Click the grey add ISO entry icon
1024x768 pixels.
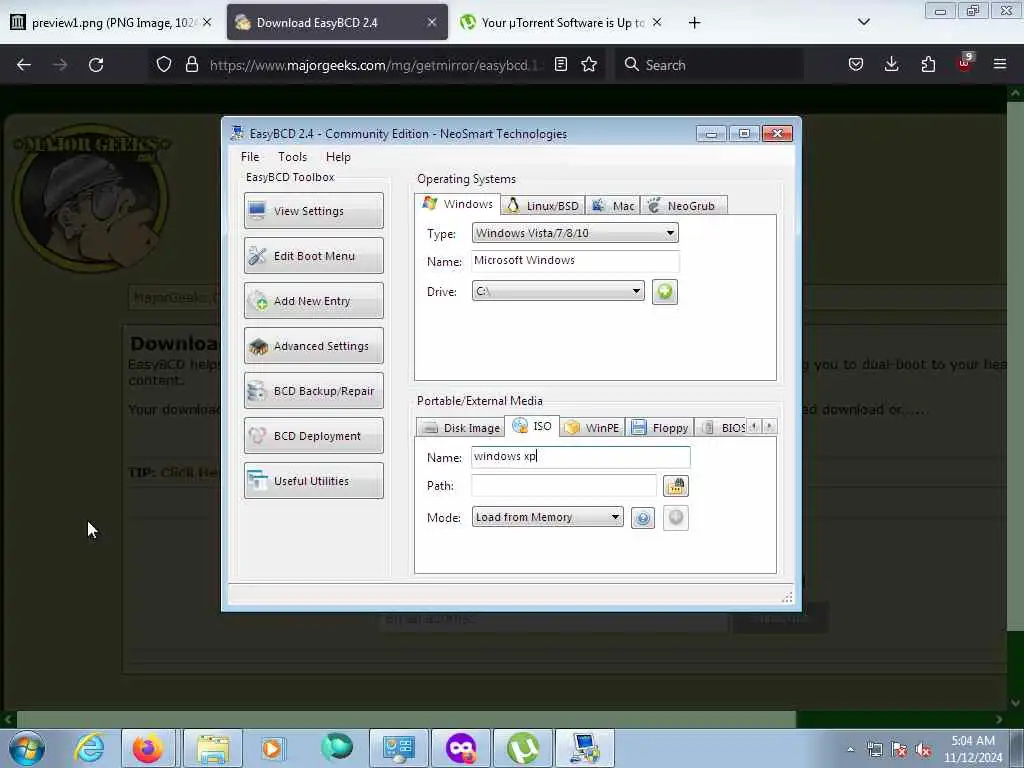pyautogui.click(x=676, y=518)
